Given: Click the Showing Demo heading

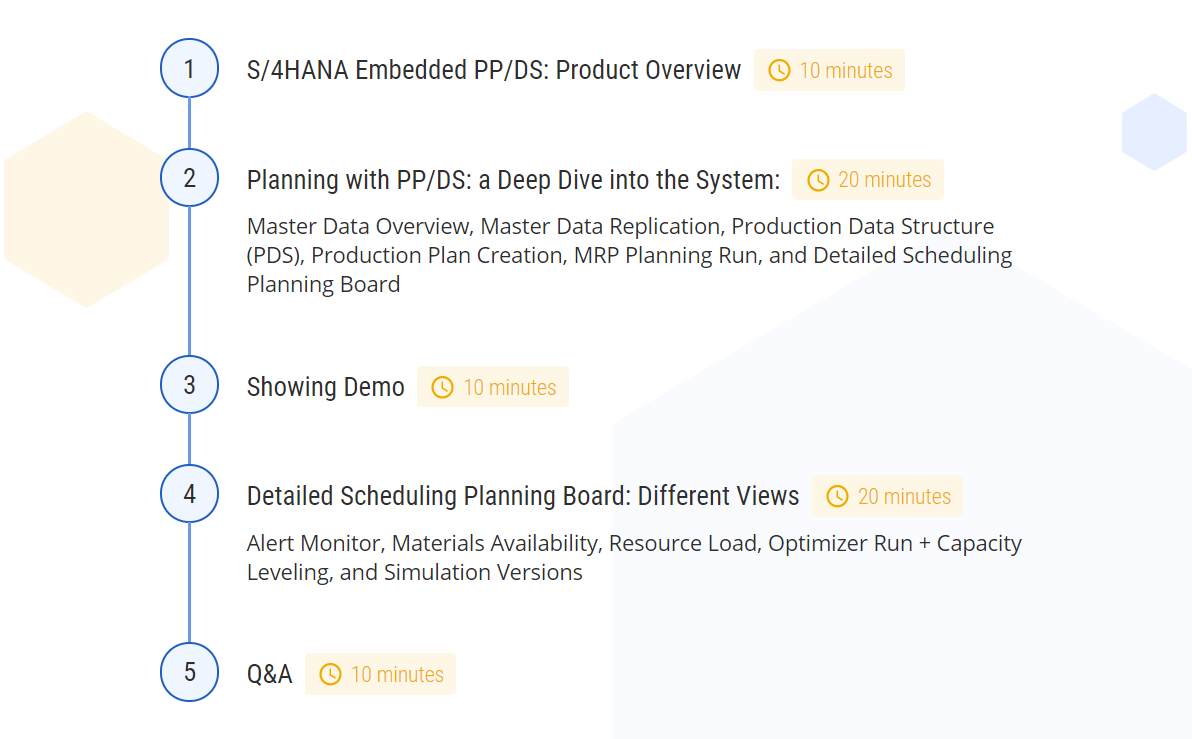Looking at the screenshot, I should point(325,387).
